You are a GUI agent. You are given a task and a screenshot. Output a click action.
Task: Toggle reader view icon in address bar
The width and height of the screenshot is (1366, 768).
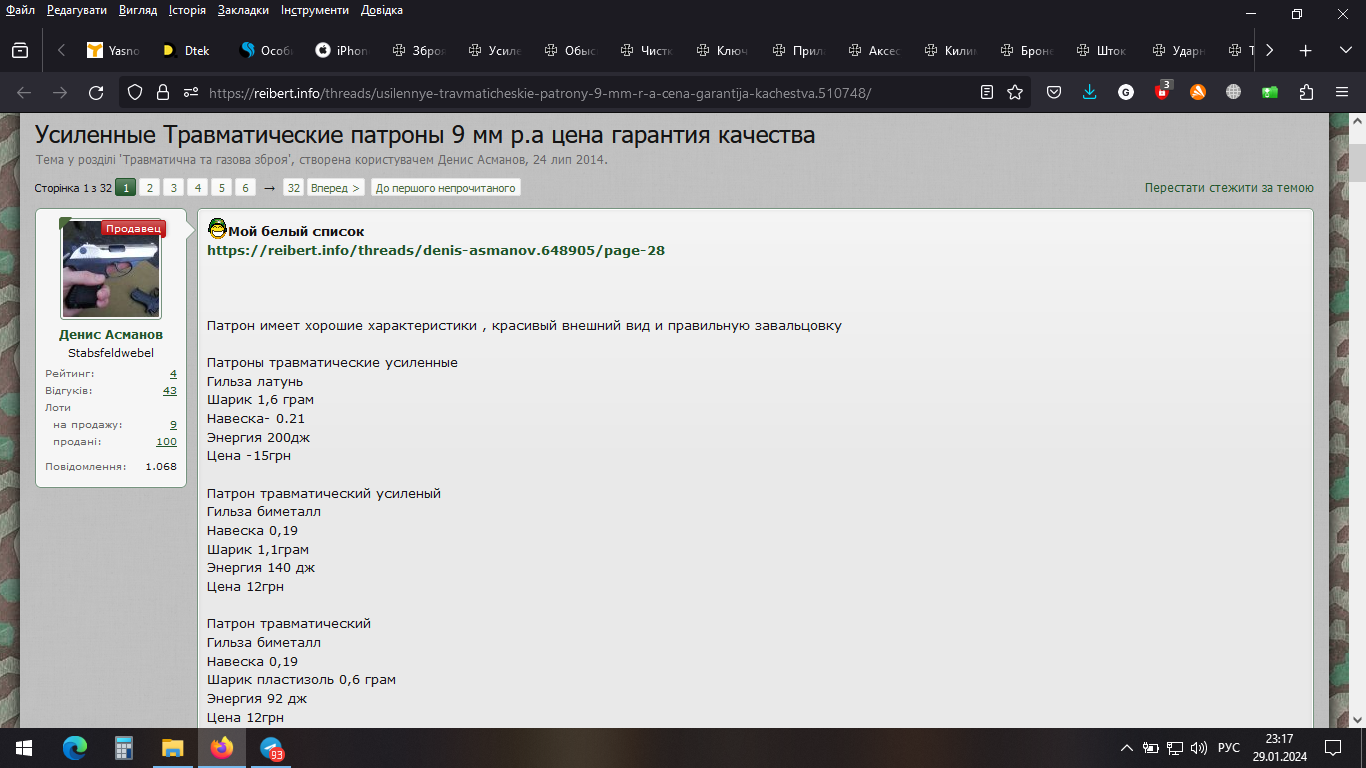point(987,93)
